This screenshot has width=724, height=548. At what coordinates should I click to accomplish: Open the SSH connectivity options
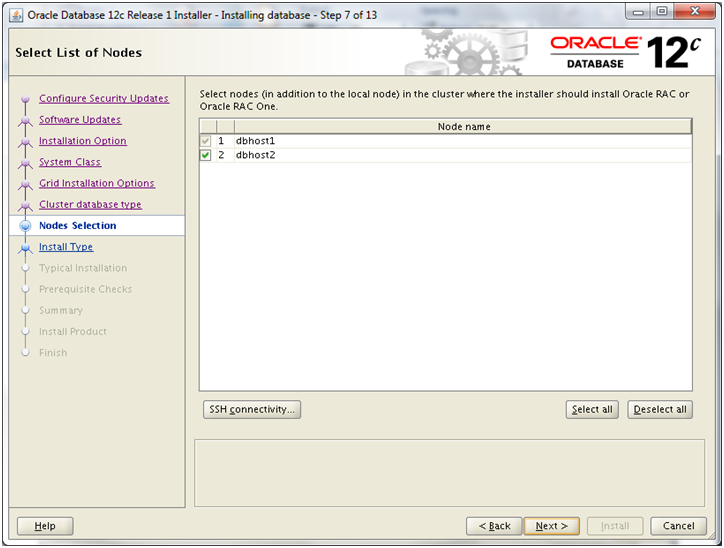click(252, 409)
